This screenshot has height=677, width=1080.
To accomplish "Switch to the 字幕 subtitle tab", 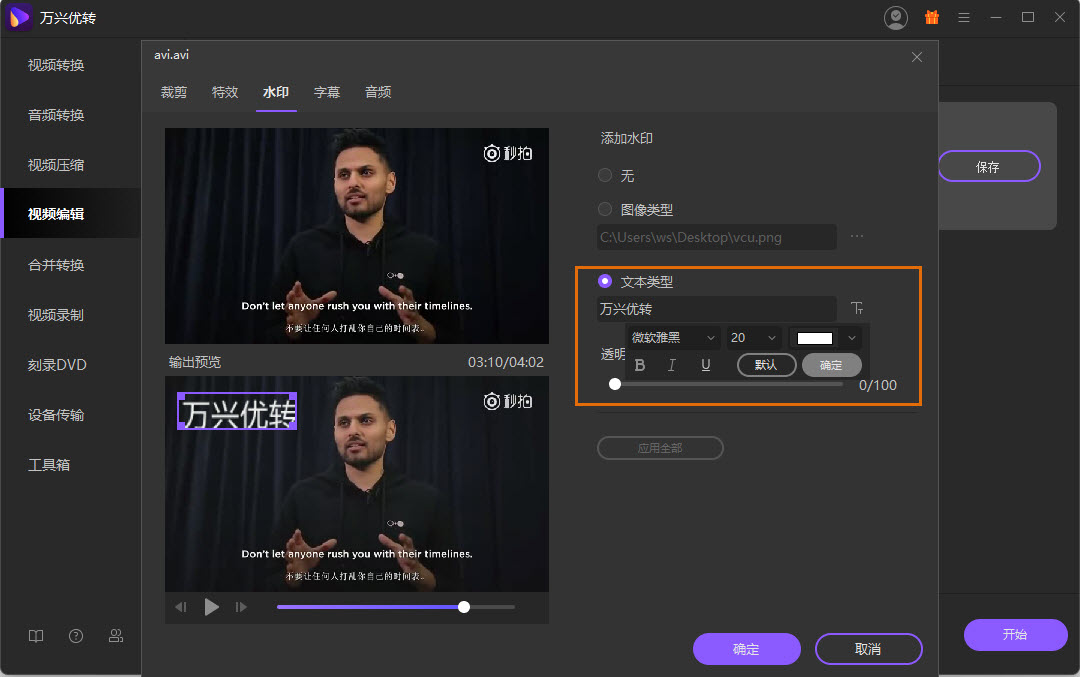I will [327, 92].
